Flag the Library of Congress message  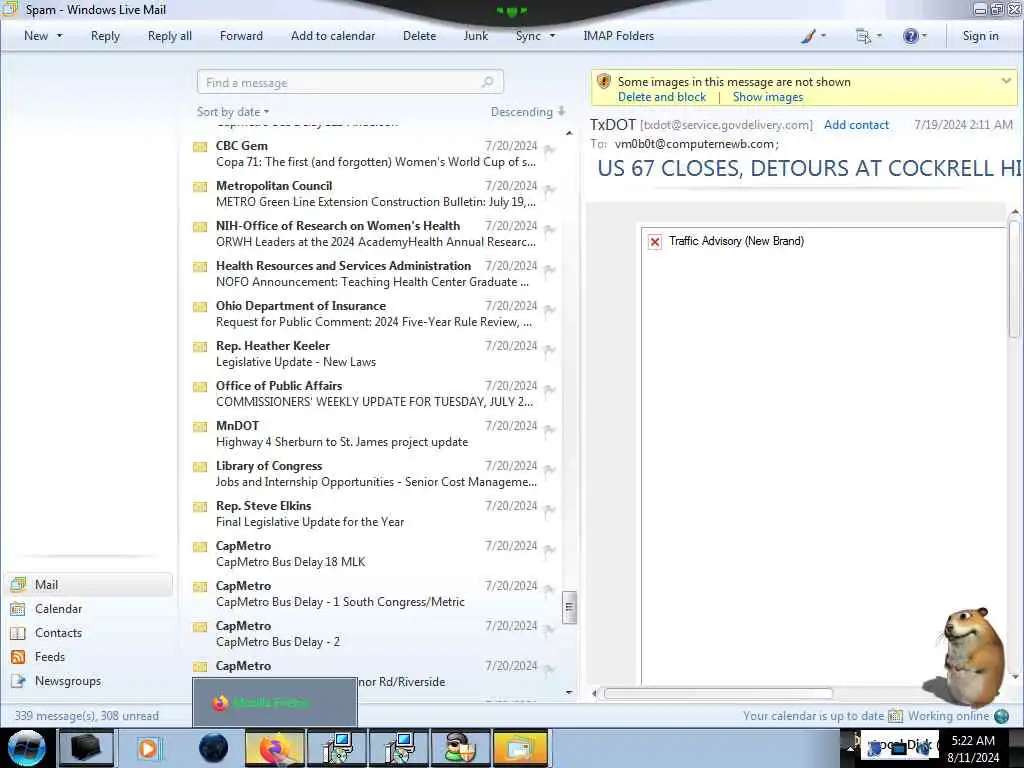pyautogui.click(x=549, y=470)
